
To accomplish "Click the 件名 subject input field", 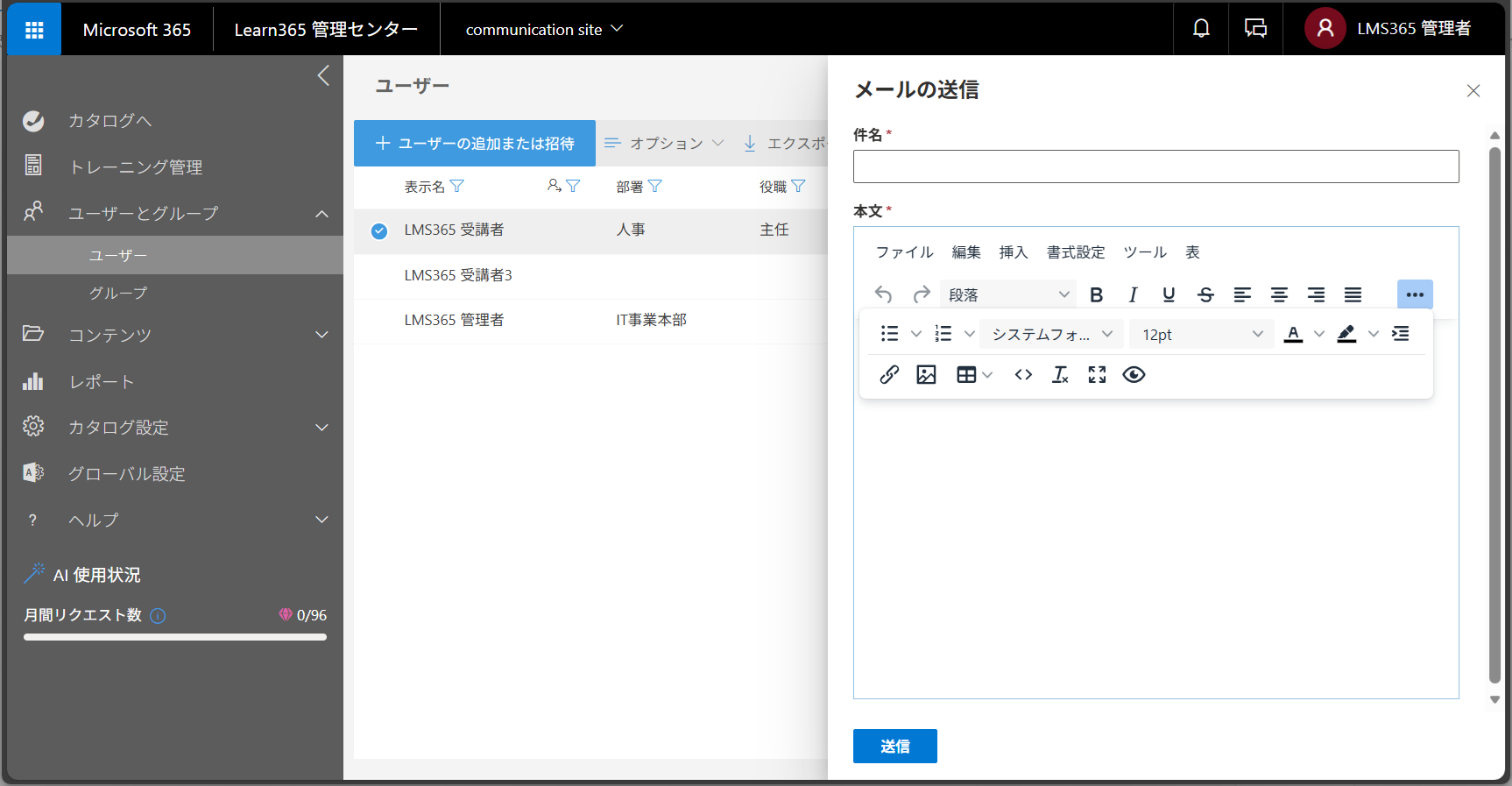I will click(1156, 166).
